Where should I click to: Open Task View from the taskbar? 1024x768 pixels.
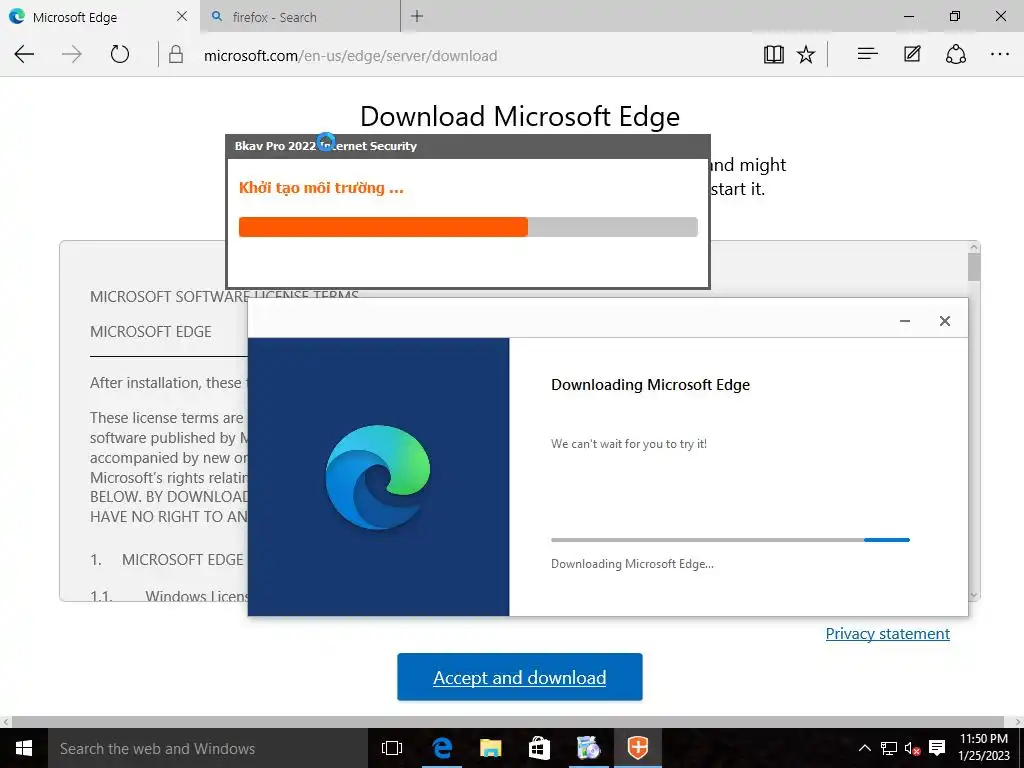click(x=392, y=748)
